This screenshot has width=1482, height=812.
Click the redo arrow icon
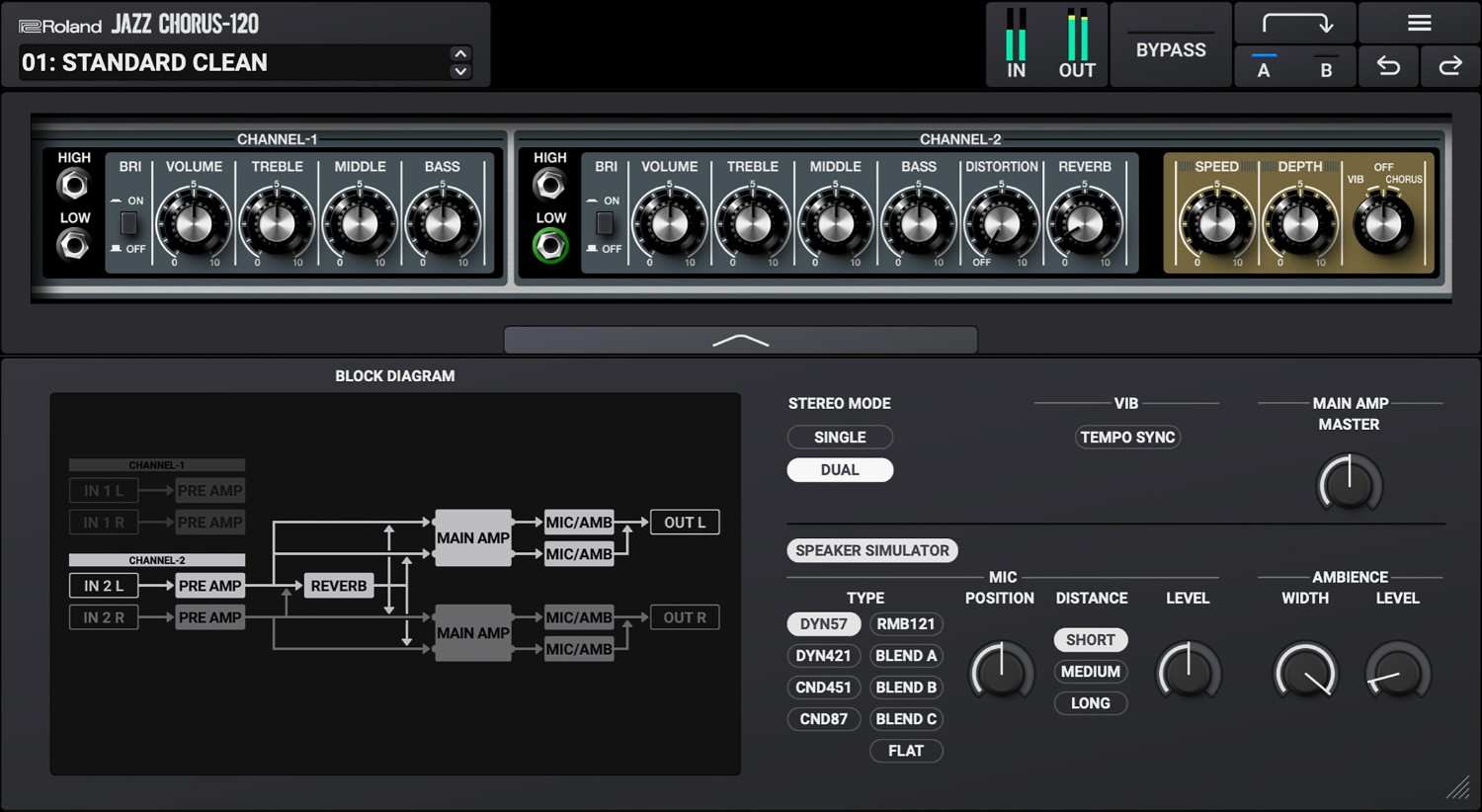point(1450,66)
